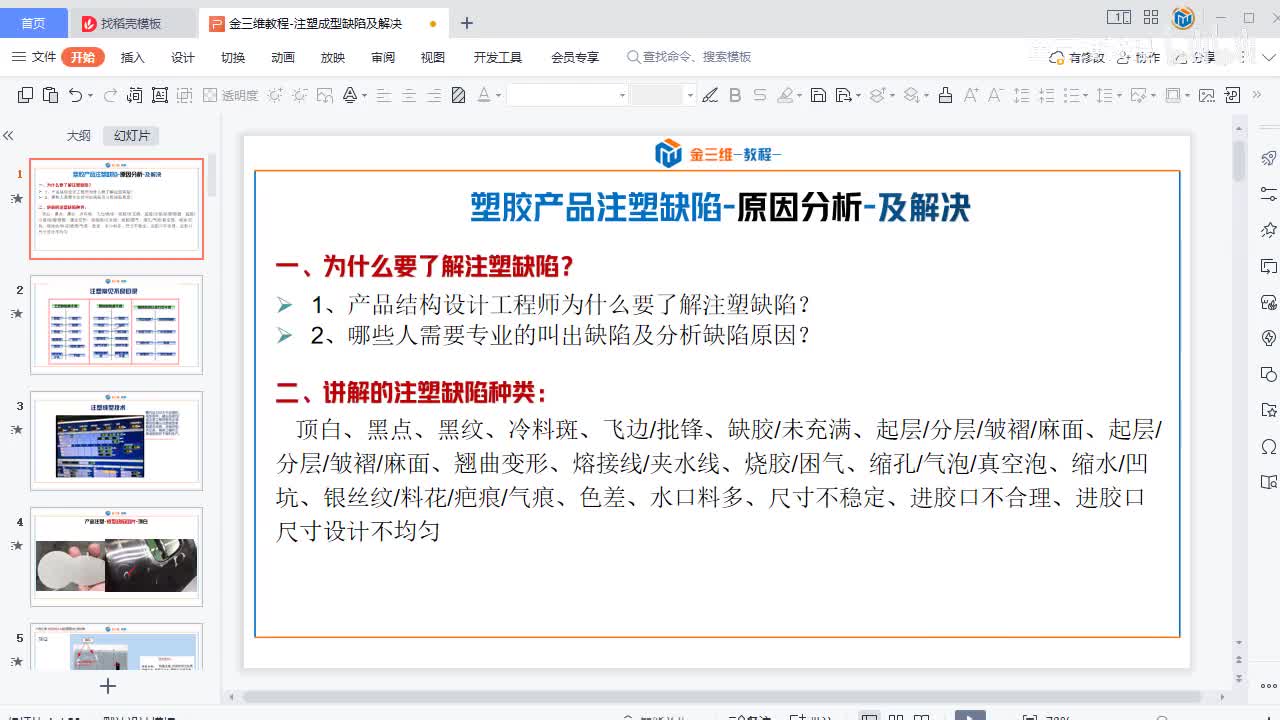
Task: Expand the save-as export dropdown arrow
Action: [x=858, y=95]
